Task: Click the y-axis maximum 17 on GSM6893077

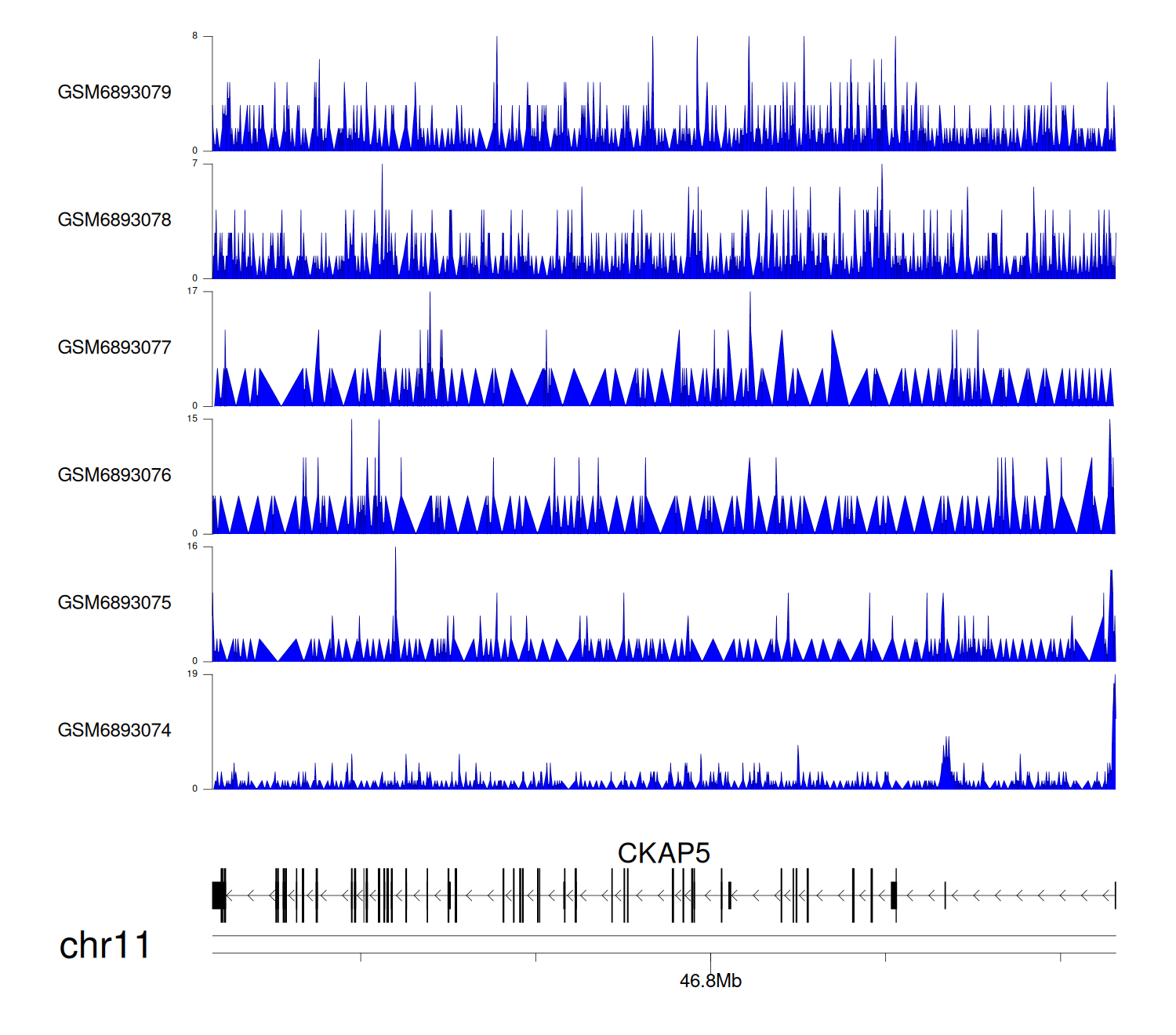Action: tap(193, 291)
